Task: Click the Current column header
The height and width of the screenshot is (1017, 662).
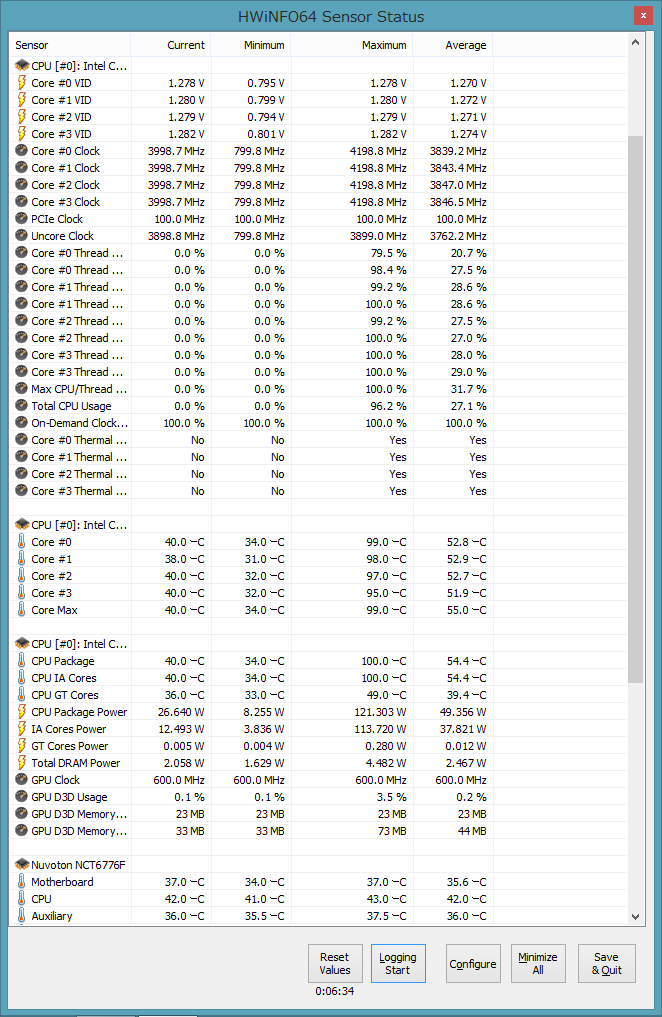Action: [171, 45]
